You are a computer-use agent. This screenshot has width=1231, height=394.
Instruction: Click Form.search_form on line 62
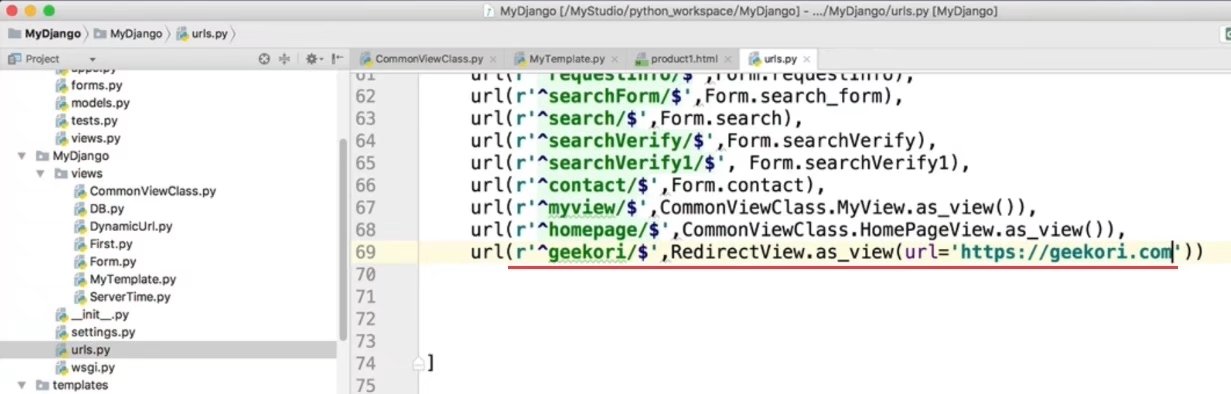click(798, 97)
